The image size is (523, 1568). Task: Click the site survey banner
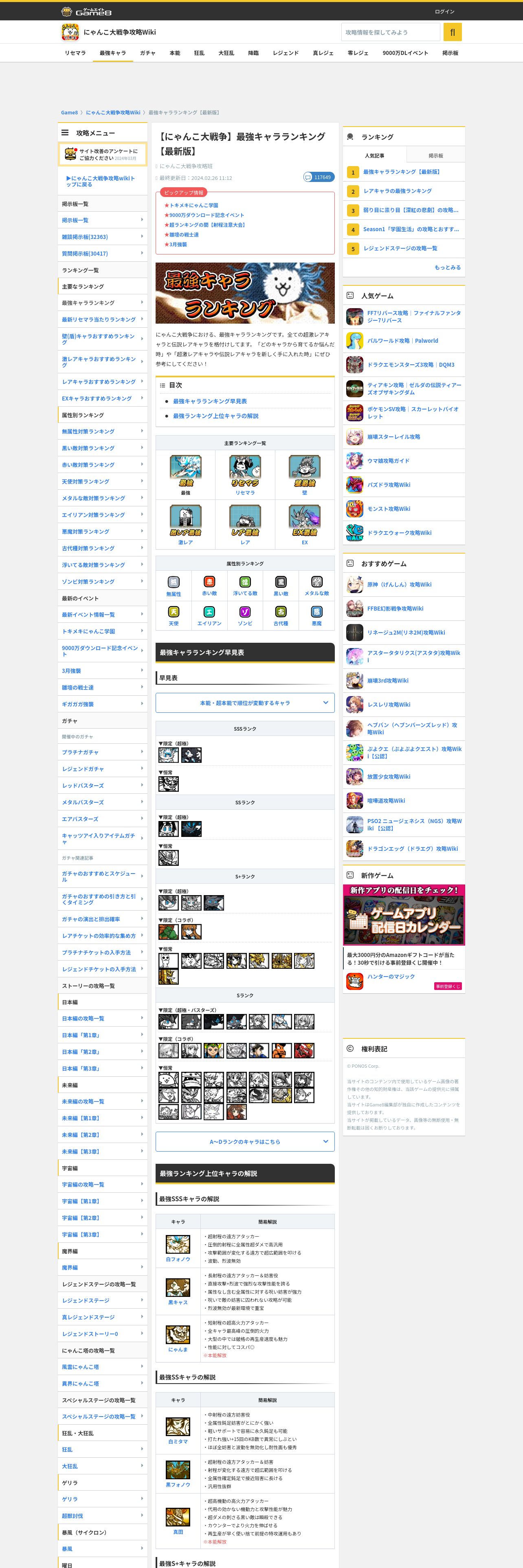(102, 154)
